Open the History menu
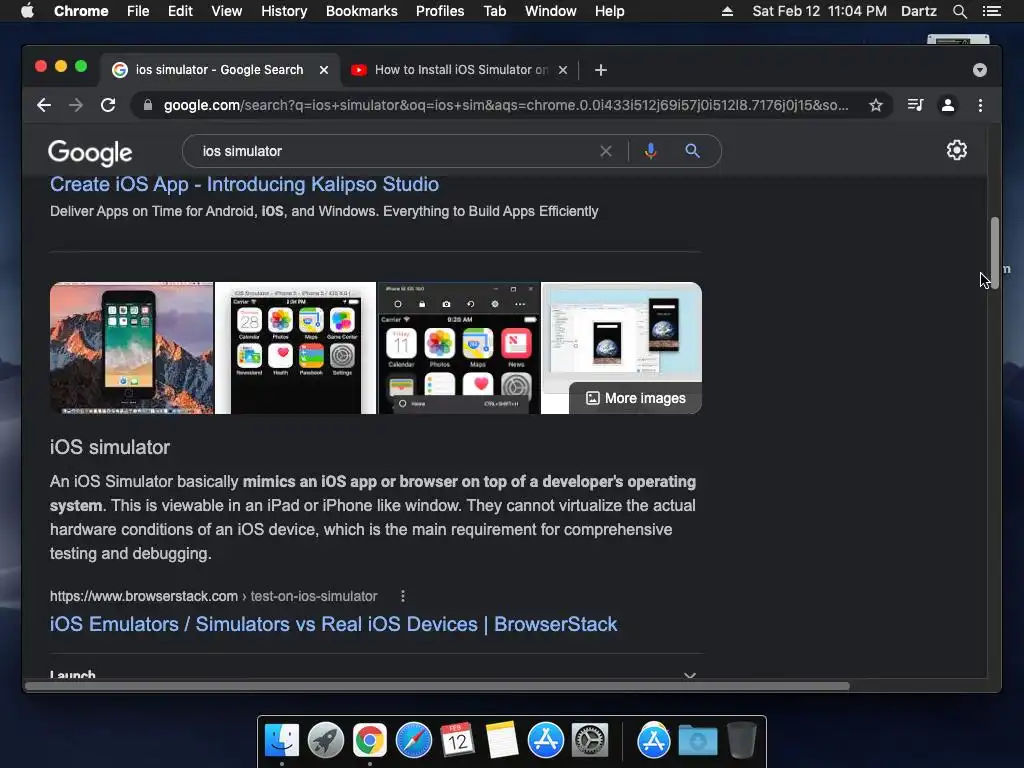Screen dimensions: 1024x768 (284, 11)
